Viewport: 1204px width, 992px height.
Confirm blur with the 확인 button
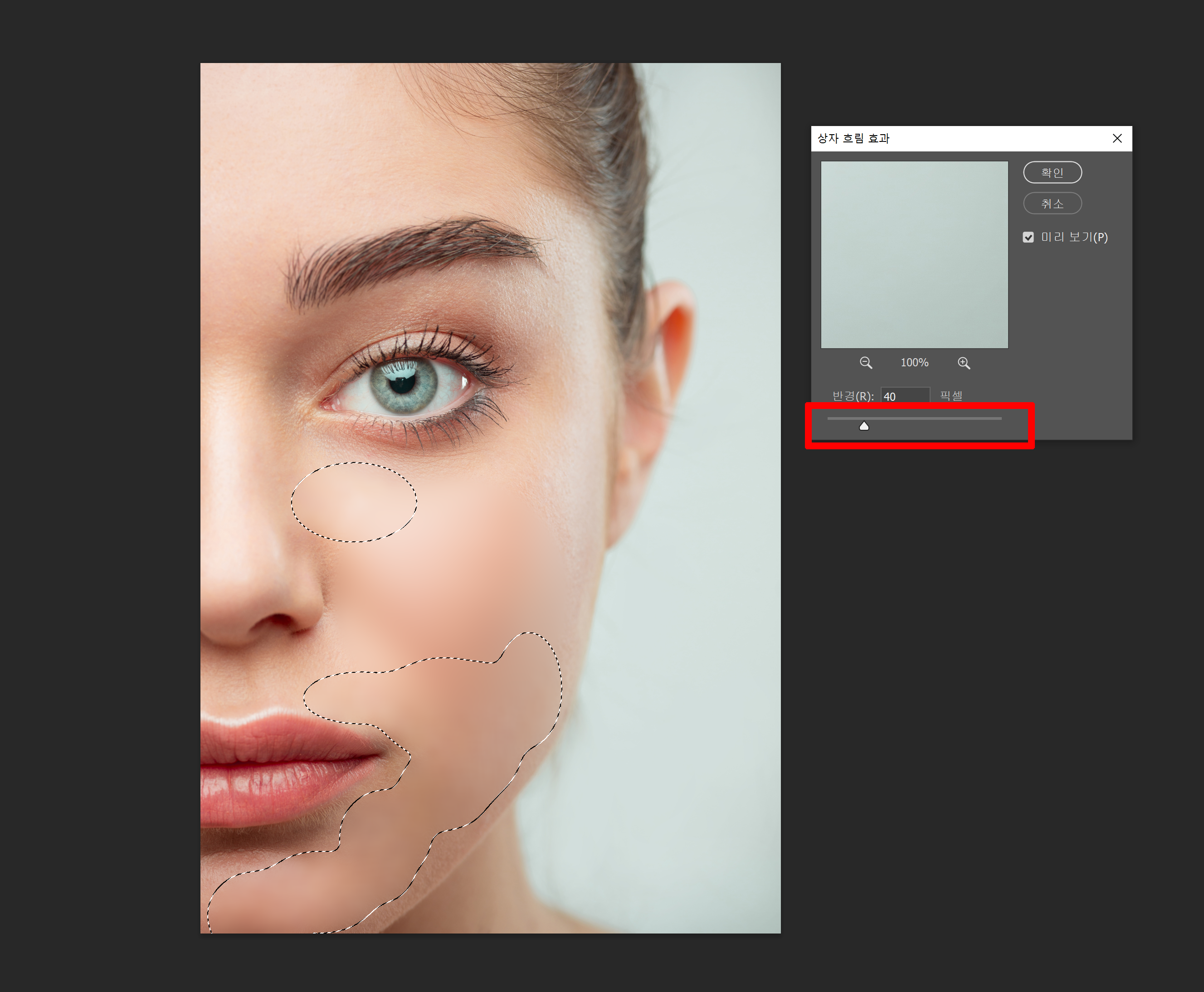pyautogui.click(x=1052, y=173)
